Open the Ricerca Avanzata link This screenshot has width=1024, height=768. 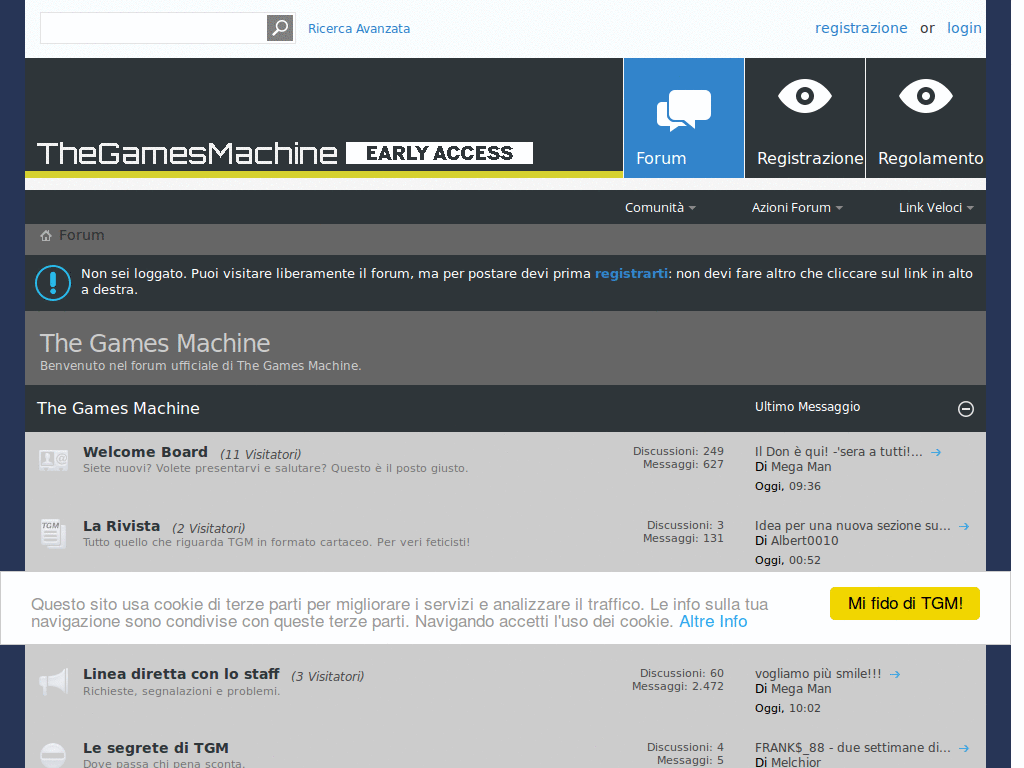(359, 29)
